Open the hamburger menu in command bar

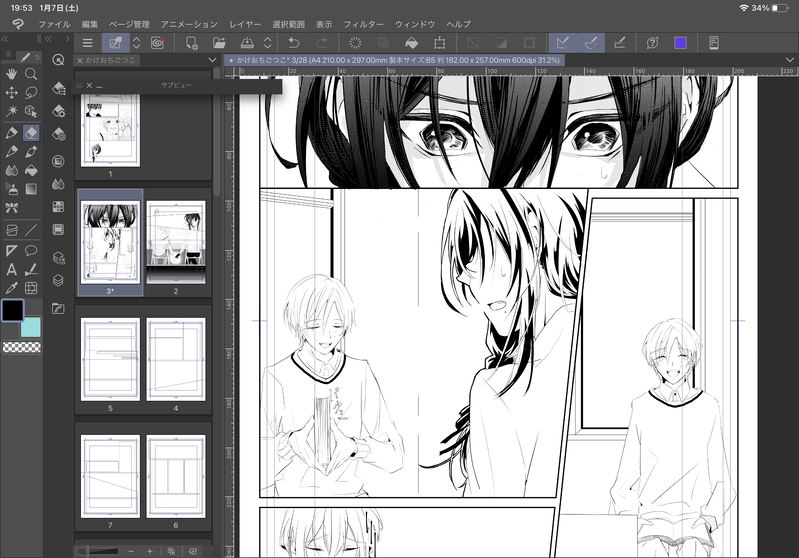tap(88, 43)
